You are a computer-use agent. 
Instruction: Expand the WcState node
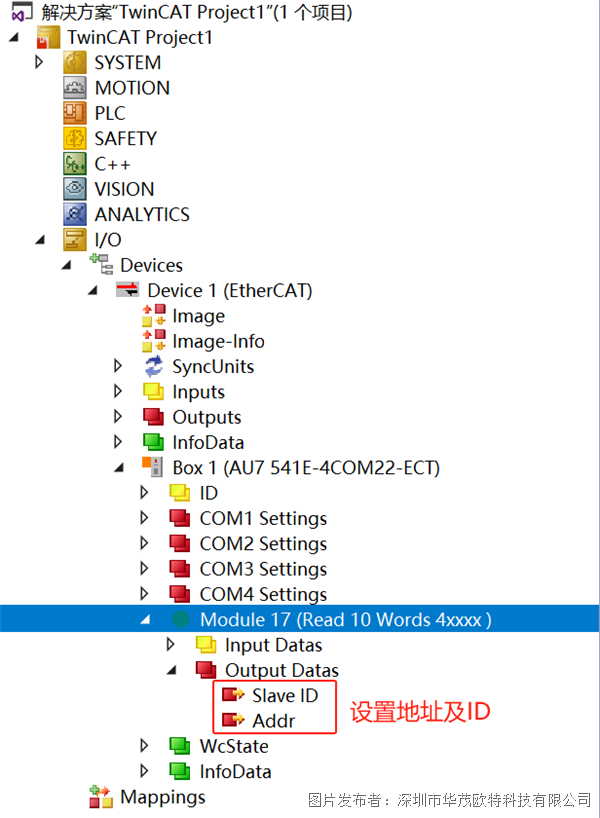[x=145, y=745]
